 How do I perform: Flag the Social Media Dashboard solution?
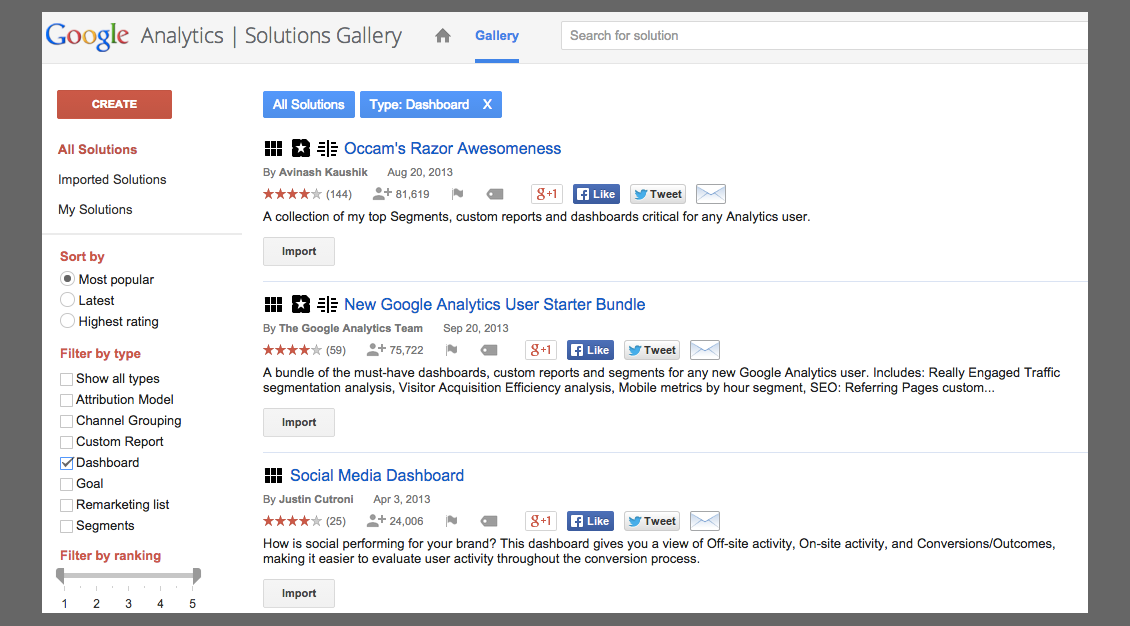click(x=451, y=521)
